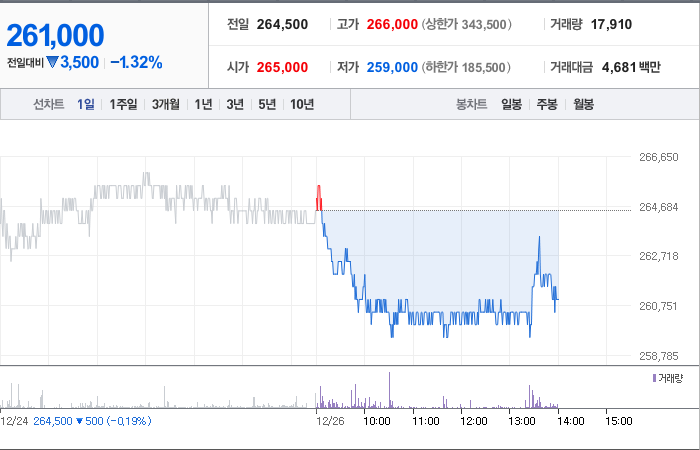The image size is (700, 450).
Task: Click the 12/26 date label
Action: 330,421
